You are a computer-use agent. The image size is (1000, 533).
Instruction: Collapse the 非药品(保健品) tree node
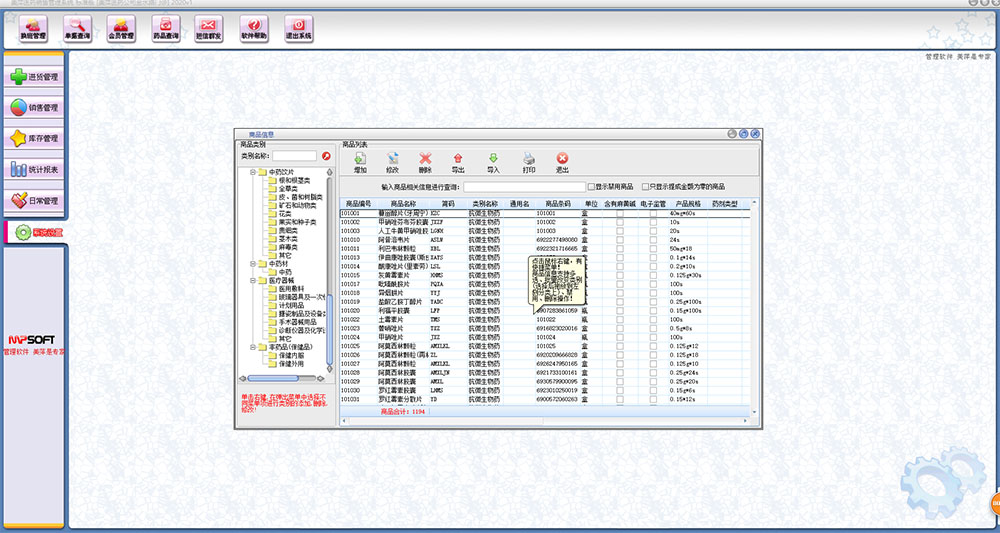252,346
